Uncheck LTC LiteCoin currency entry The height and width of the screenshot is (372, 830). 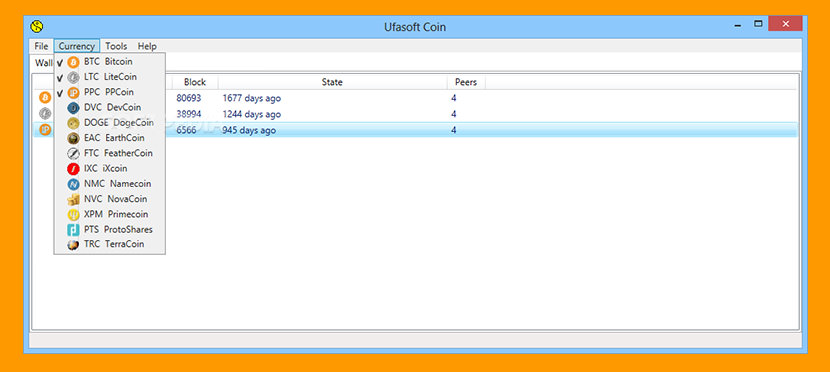pyautogui.click(x=110, y=77)
